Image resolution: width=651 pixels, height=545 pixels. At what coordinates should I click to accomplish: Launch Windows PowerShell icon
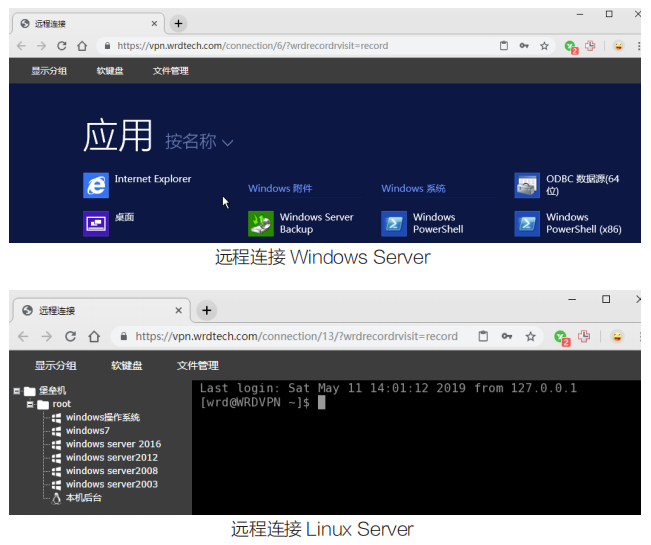click(x=394, y=223)
